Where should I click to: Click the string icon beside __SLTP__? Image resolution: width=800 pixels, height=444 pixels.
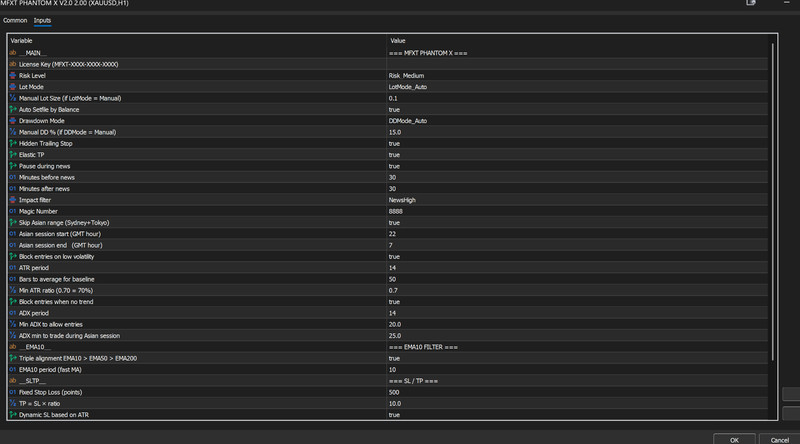13,381
